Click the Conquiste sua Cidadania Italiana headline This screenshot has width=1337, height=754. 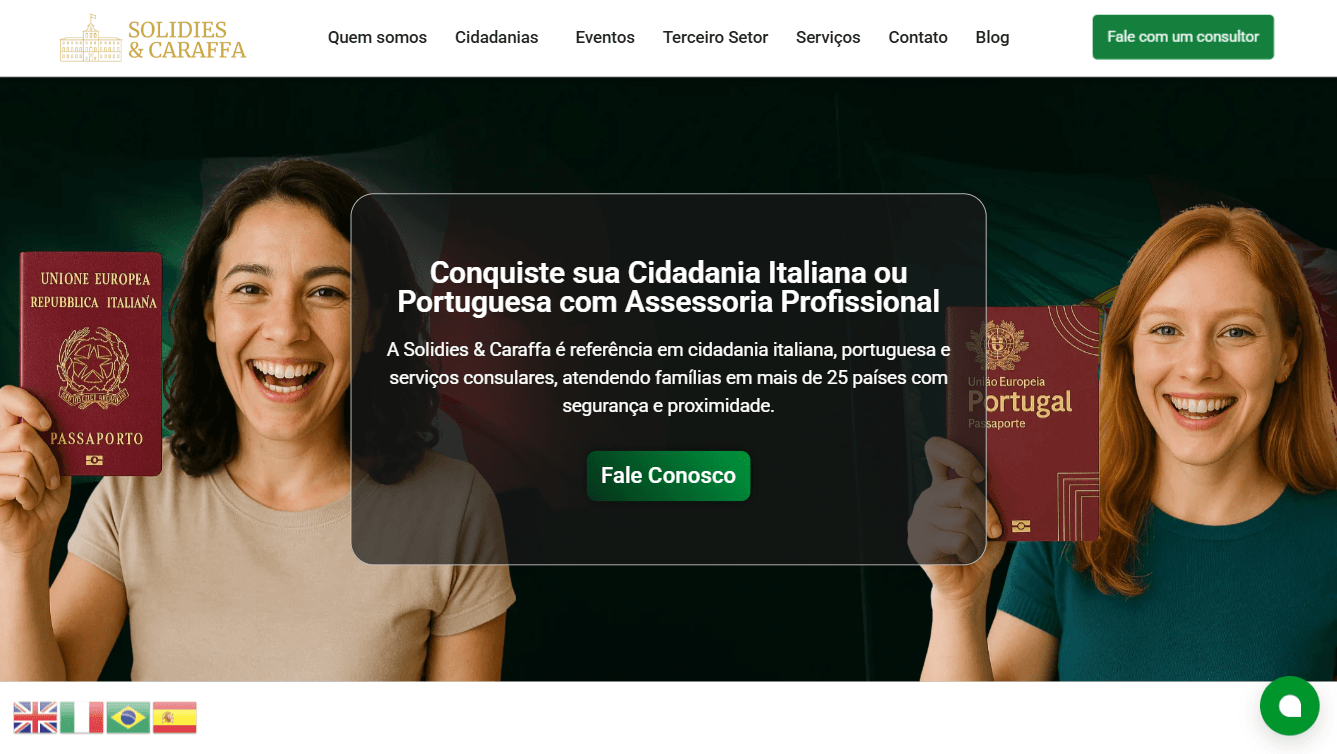[x=668, y=287]
